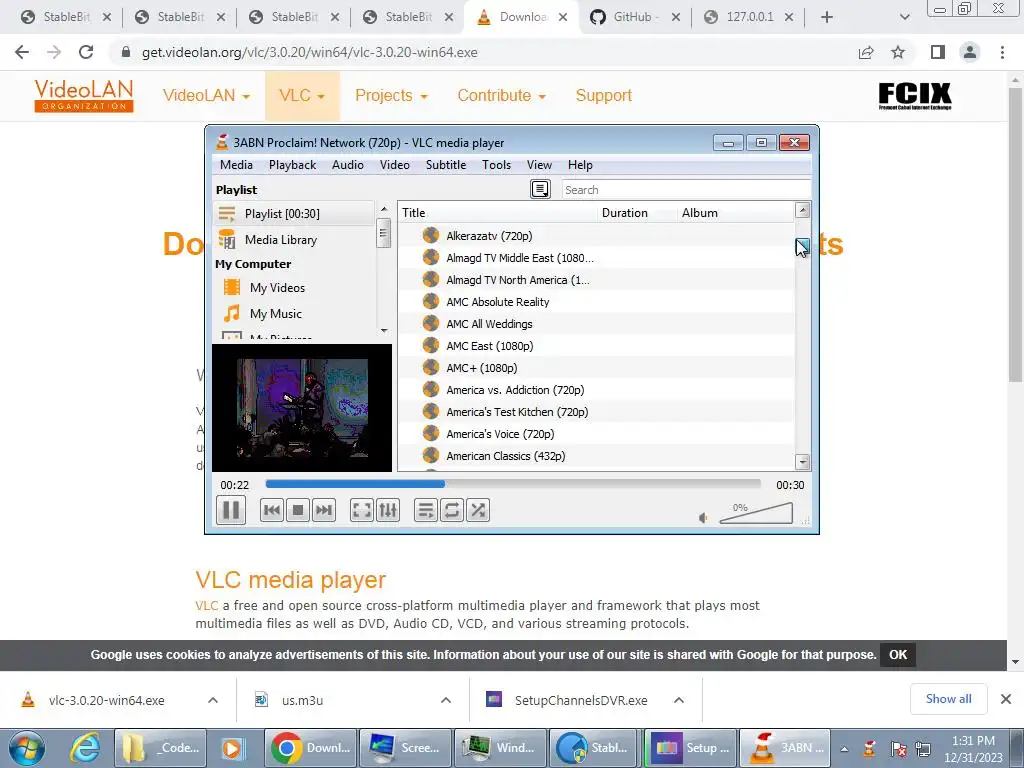Image resolution: width=1024 pixels, height=768 pixels.
Task: Open the VLC Playback menu
Action: [292, 165]
